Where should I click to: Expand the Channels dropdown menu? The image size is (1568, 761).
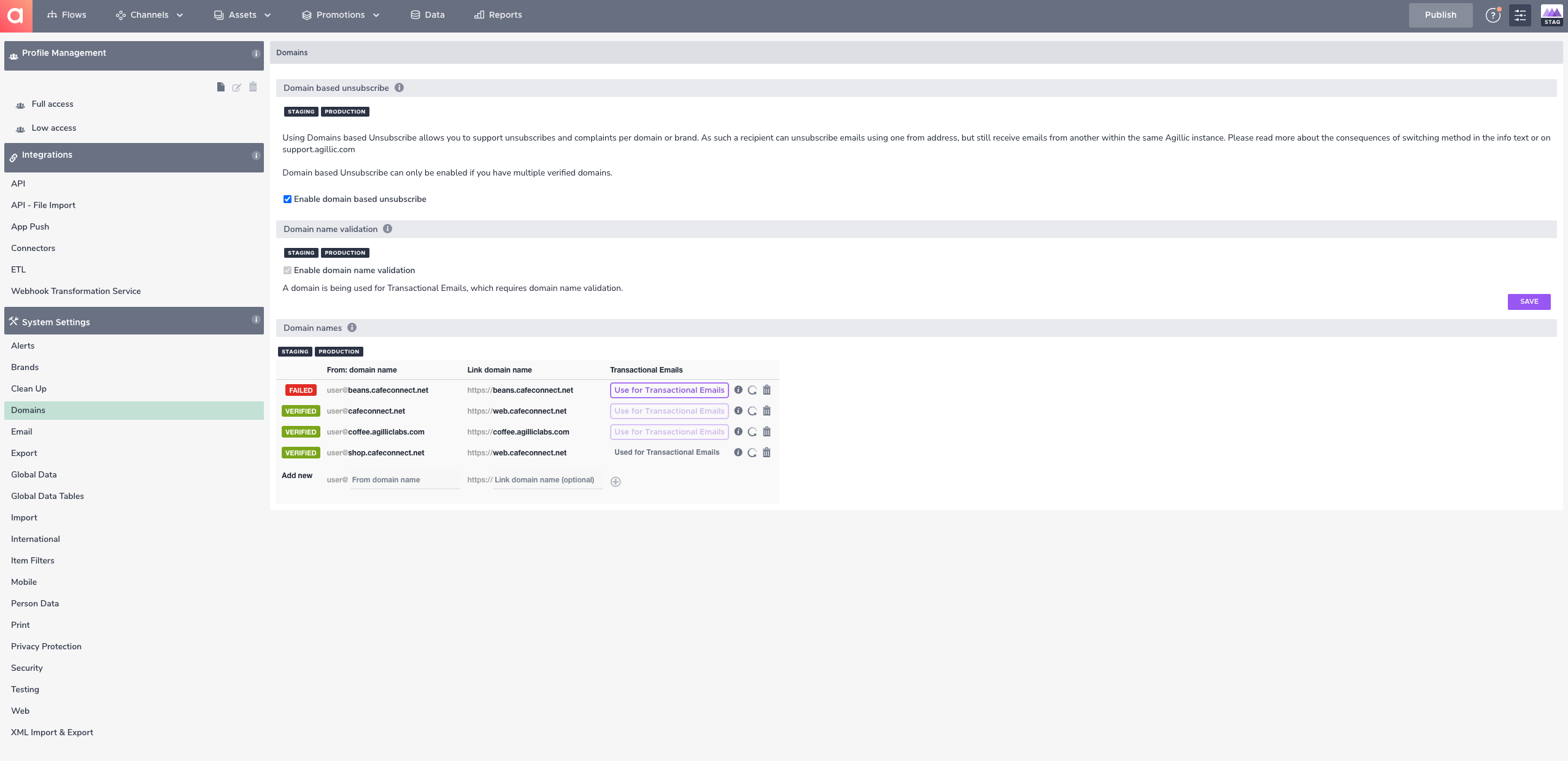[149, 15]
